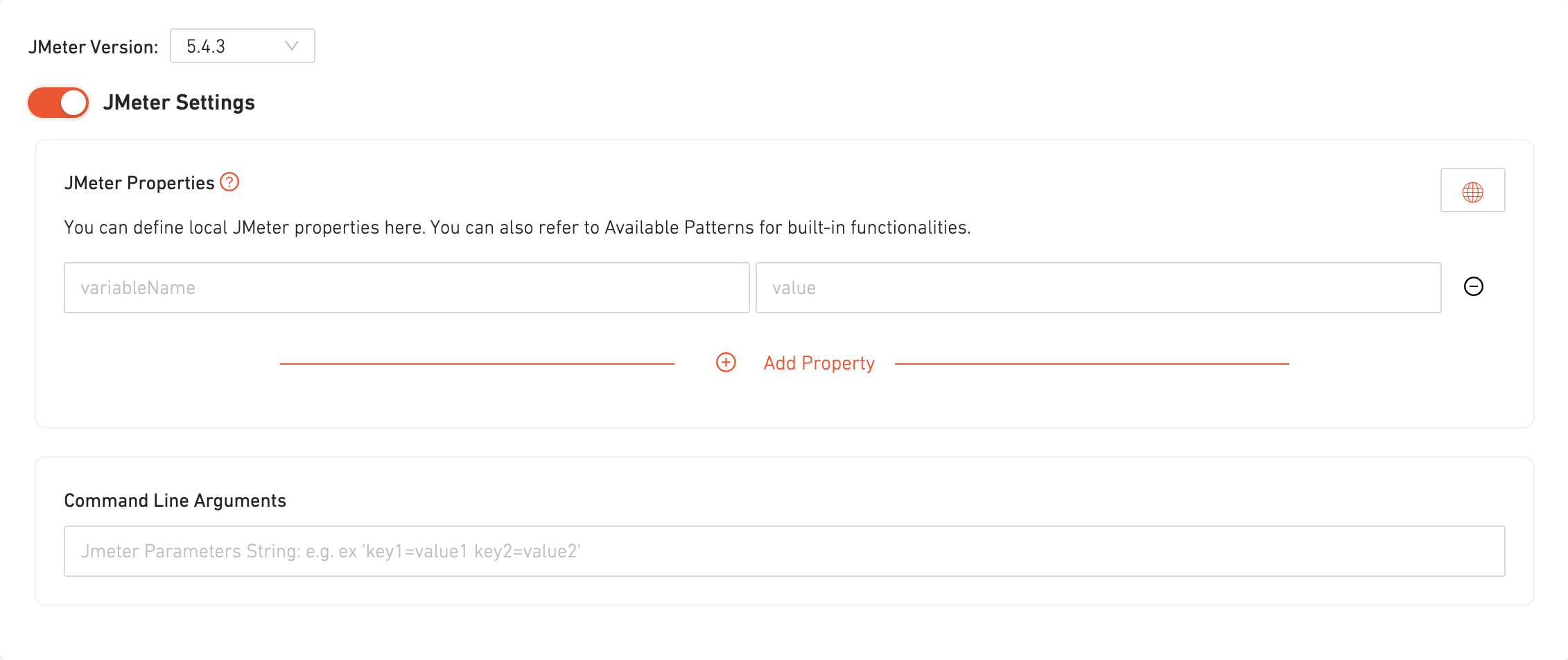
Task: Click the JMeter Properties heading
Action: (139, 183)
